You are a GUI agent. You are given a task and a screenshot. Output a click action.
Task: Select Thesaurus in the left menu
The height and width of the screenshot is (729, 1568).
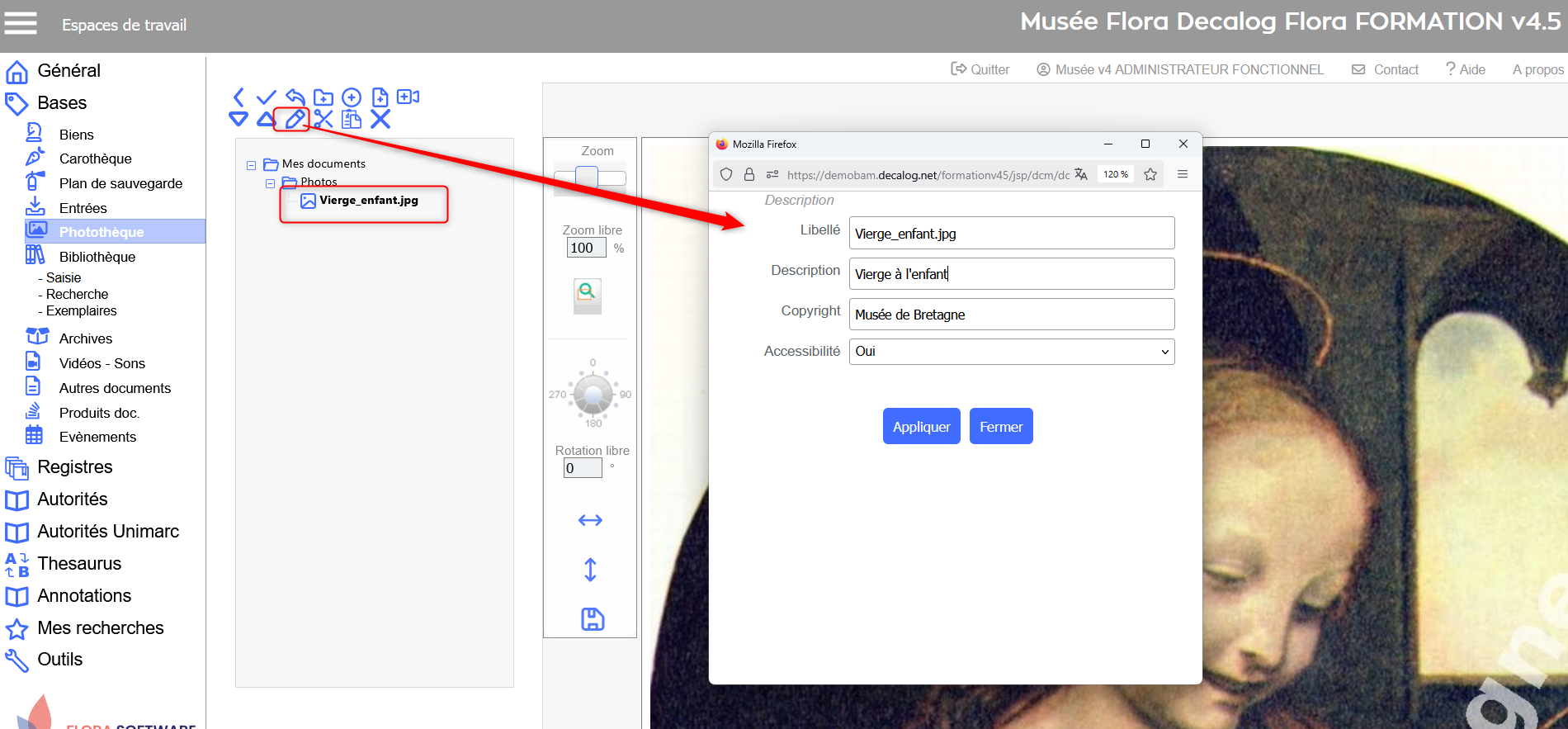[x=79, y=564]
